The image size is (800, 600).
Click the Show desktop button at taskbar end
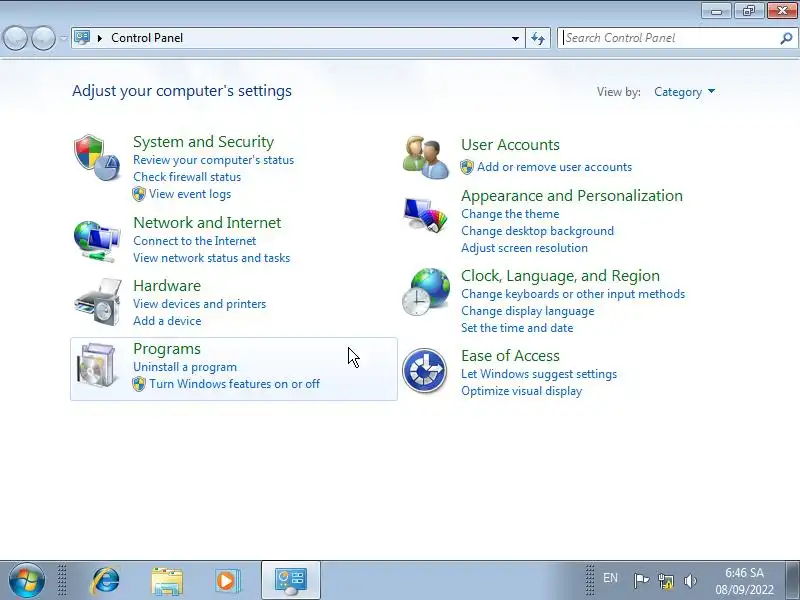792,581
